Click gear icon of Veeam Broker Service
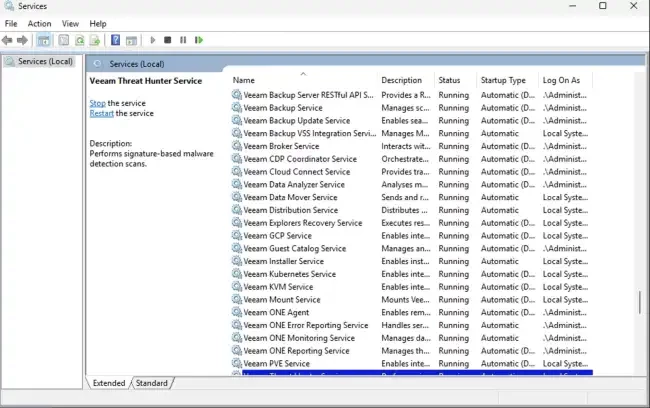The width and height of the screenshot is (650, 408). click(237, 146)
